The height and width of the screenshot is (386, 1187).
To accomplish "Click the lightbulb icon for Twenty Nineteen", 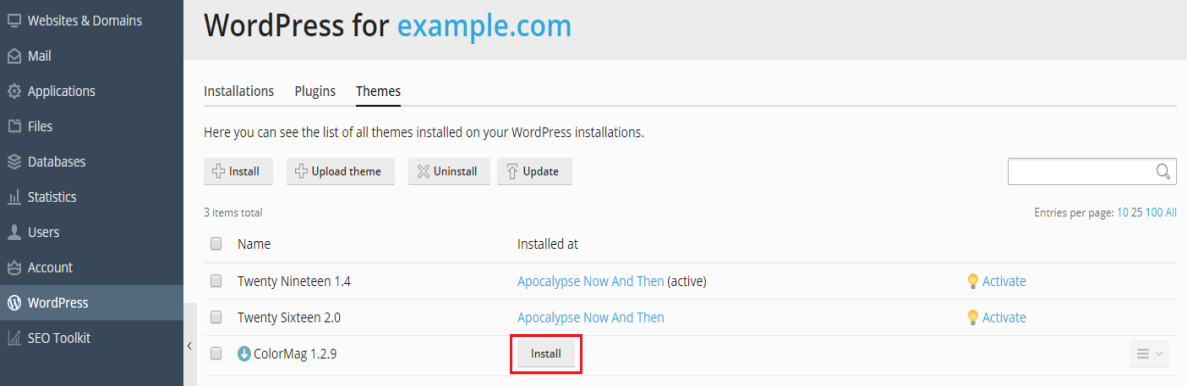I will (x=974, y=281).
